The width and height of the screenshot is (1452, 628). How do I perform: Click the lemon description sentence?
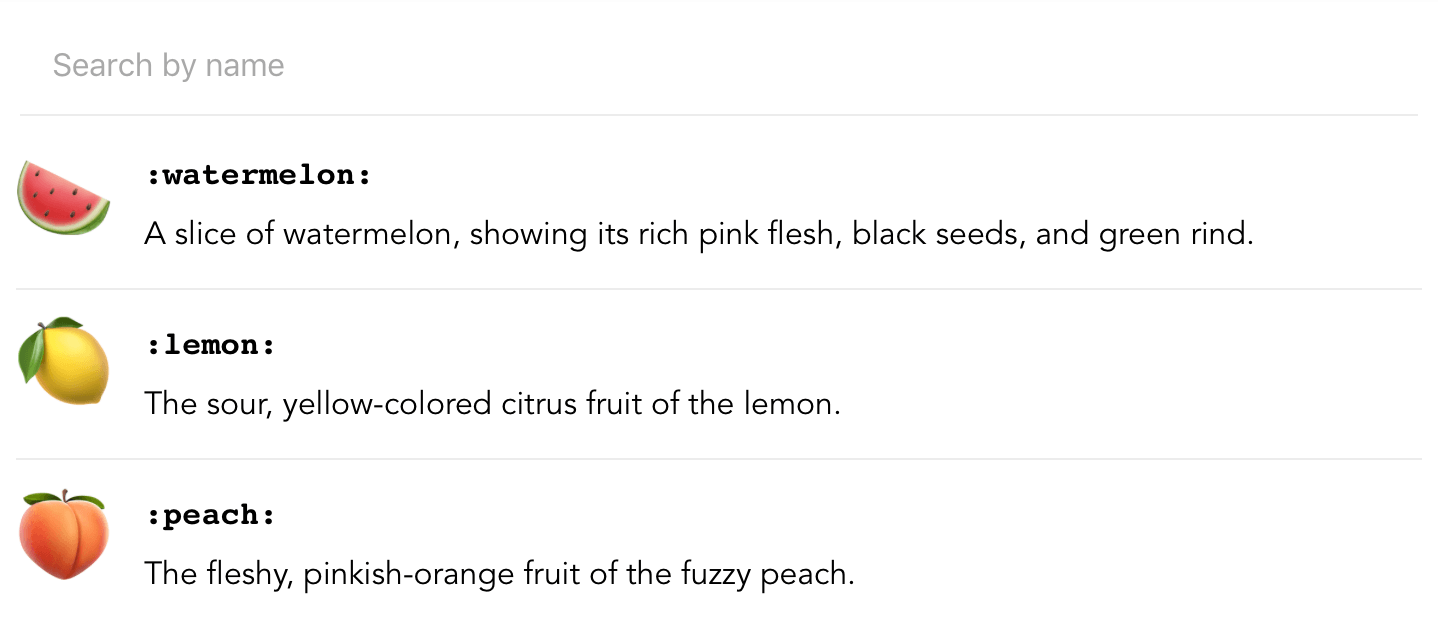[x=492, y=405]
